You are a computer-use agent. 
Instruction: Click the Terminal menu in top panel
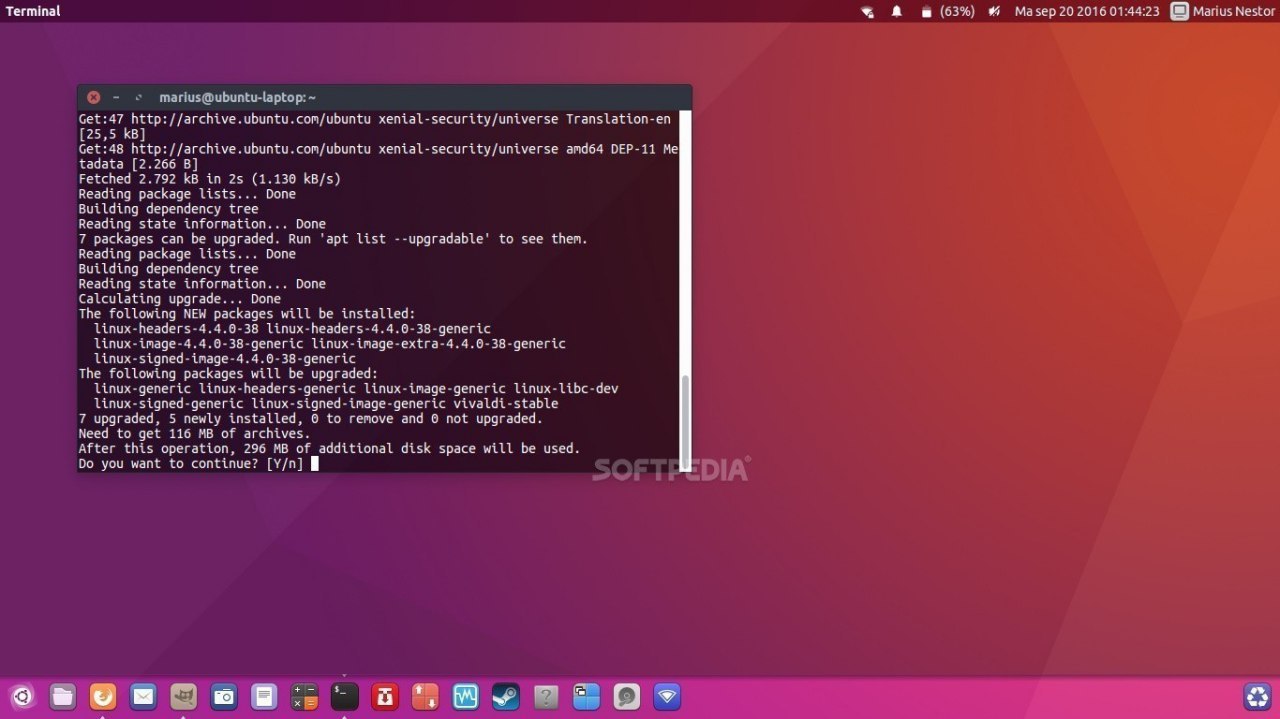33,11
